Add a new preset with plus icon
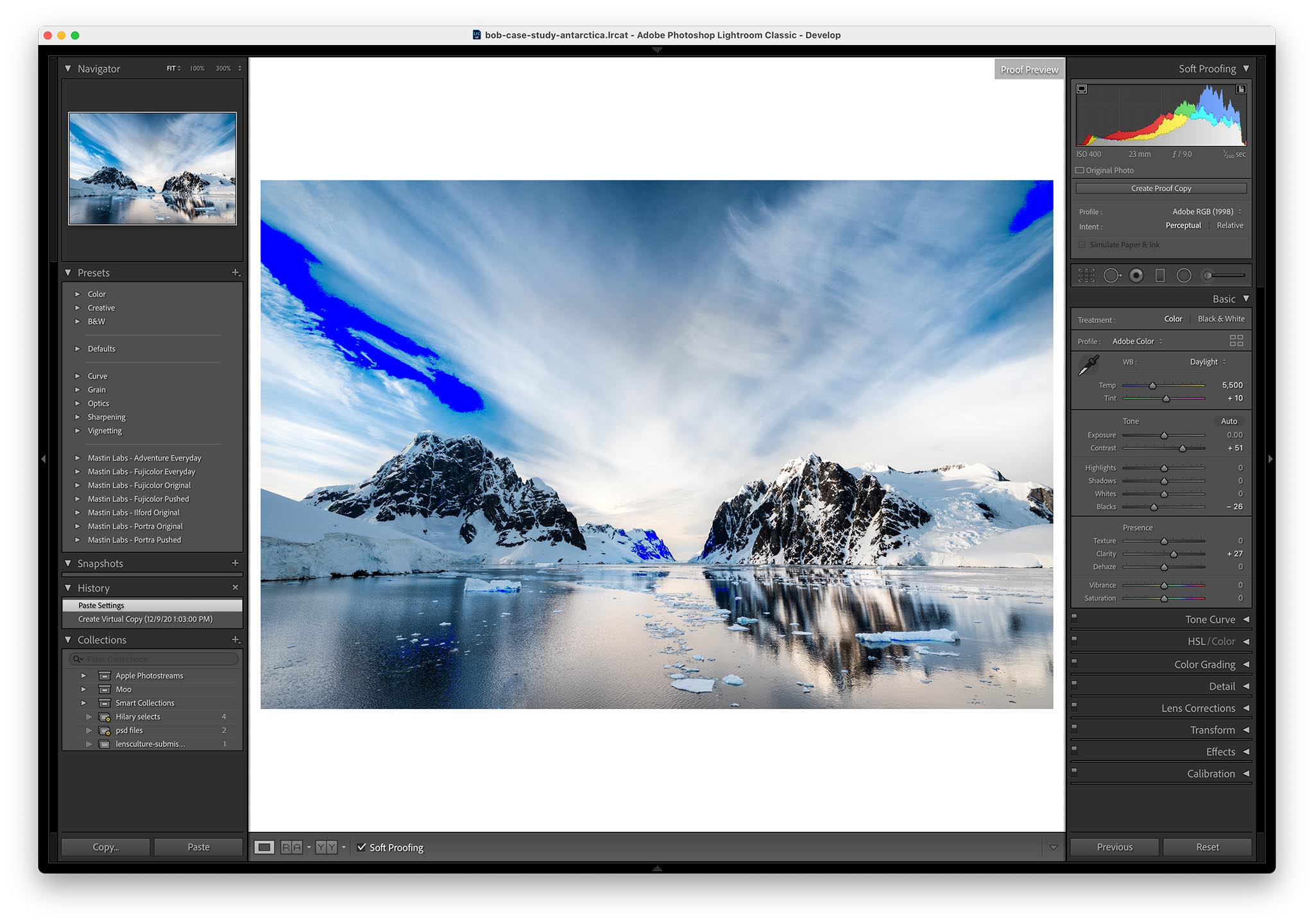This screenshot has height=924, width=1314. [235, 273]
